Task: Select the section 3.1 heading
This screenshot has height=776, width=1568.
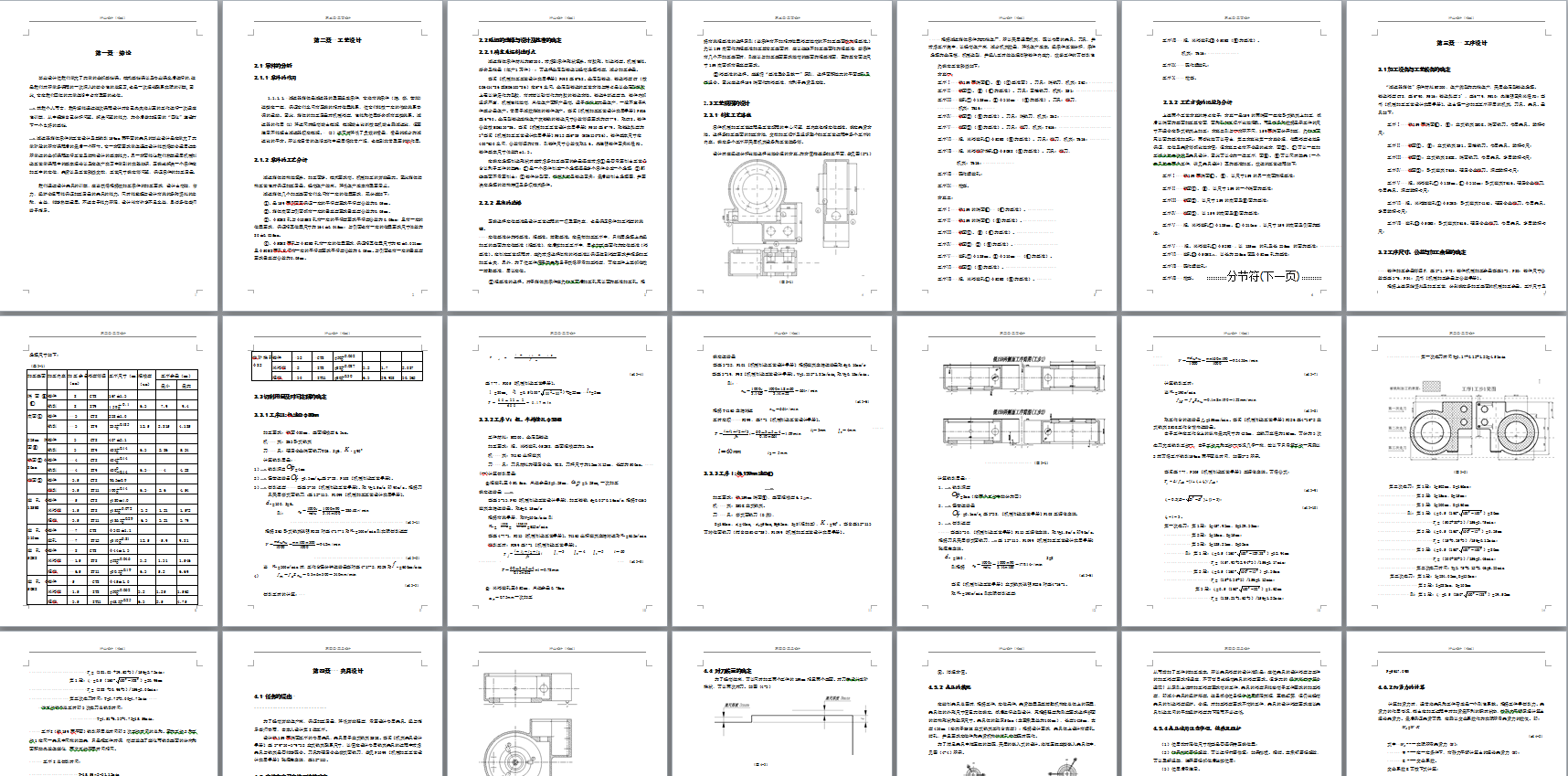Action: 1414,69
